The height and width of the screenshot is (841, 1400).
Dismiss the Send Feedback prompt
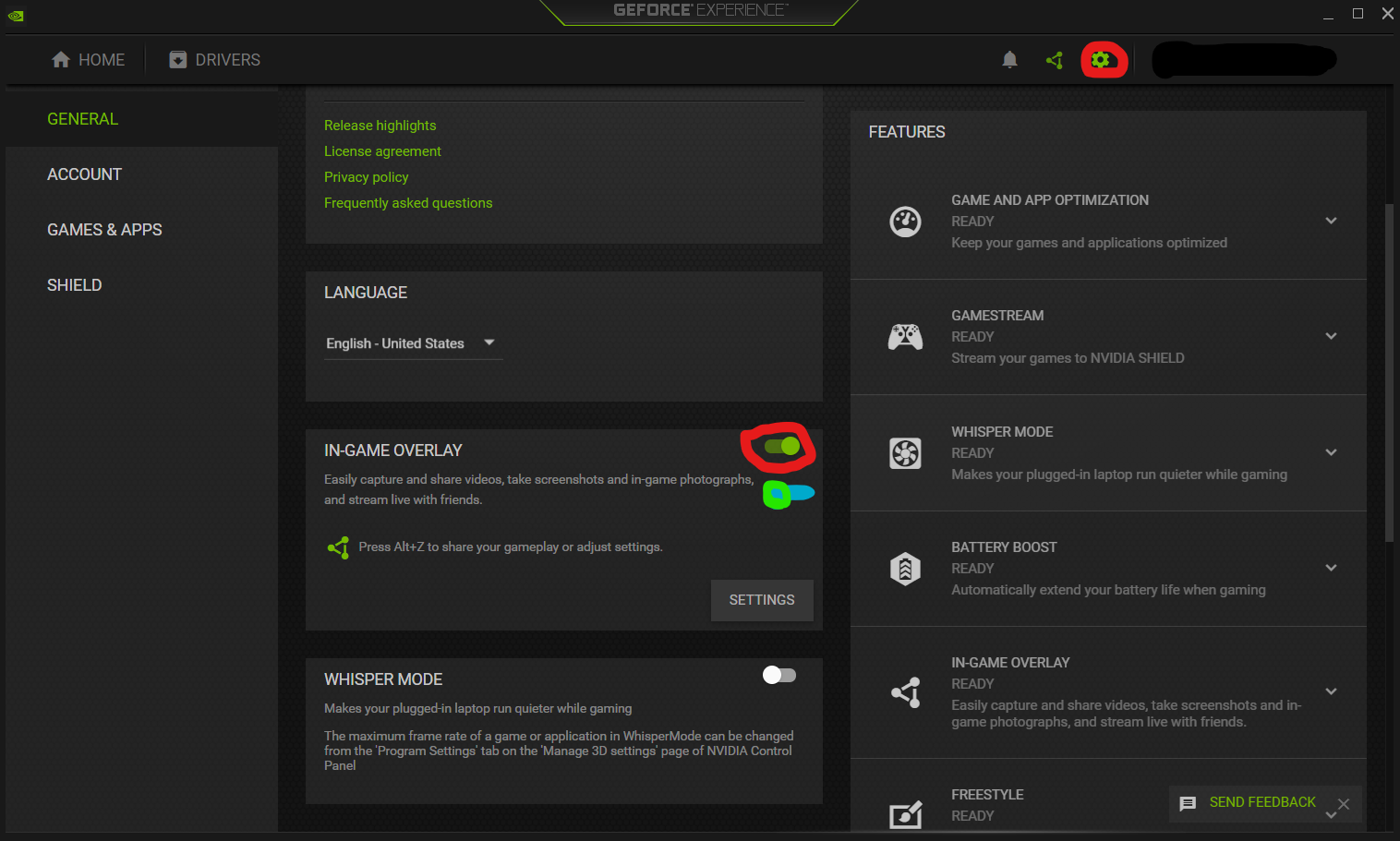pos(1344,804)
